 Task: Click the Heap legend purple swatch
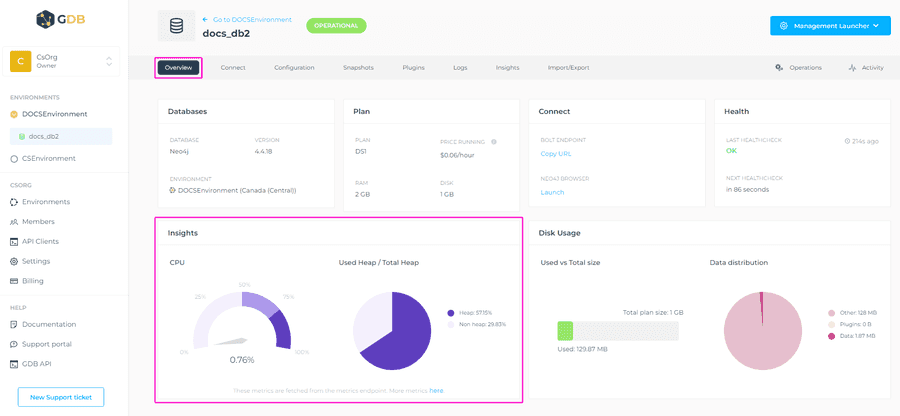451,313
